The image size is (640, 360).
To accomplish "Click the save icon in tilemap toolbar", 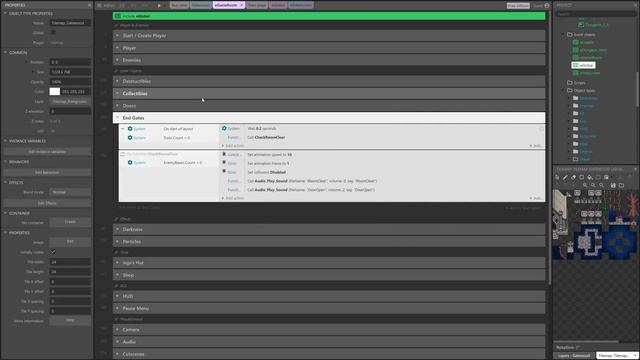I will [x=613, y=185].
